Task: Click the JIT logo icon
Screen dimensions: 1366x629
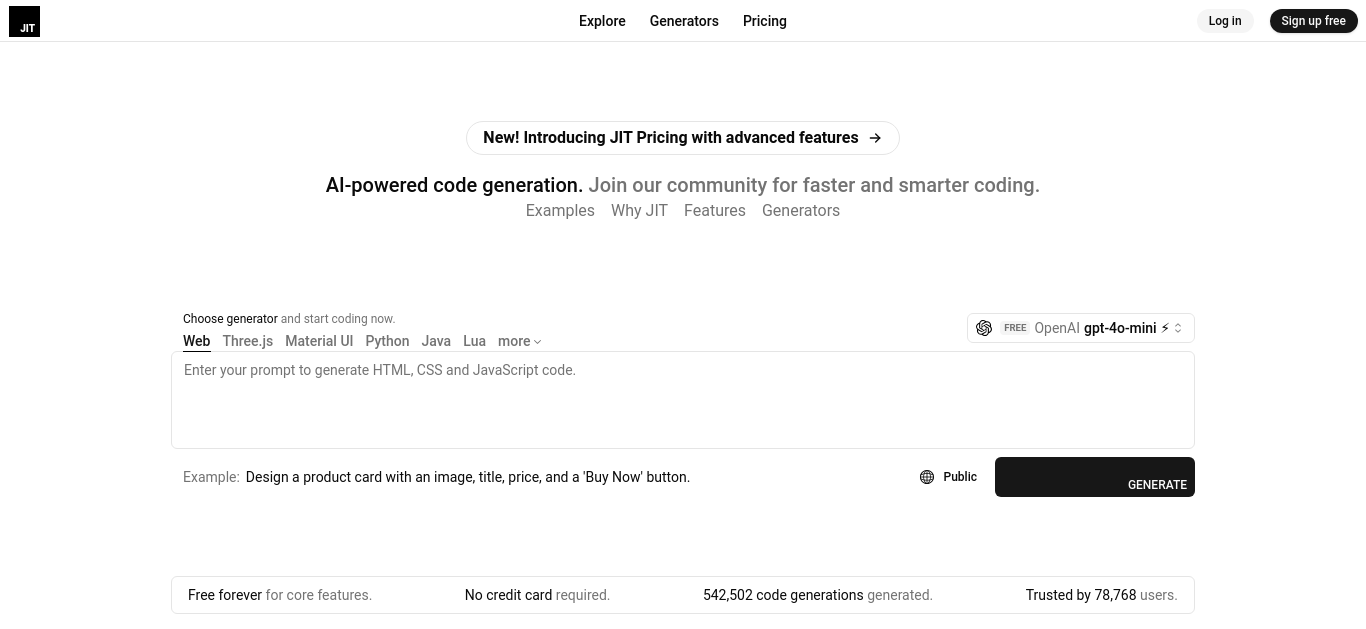Action: tap(24, 21)
